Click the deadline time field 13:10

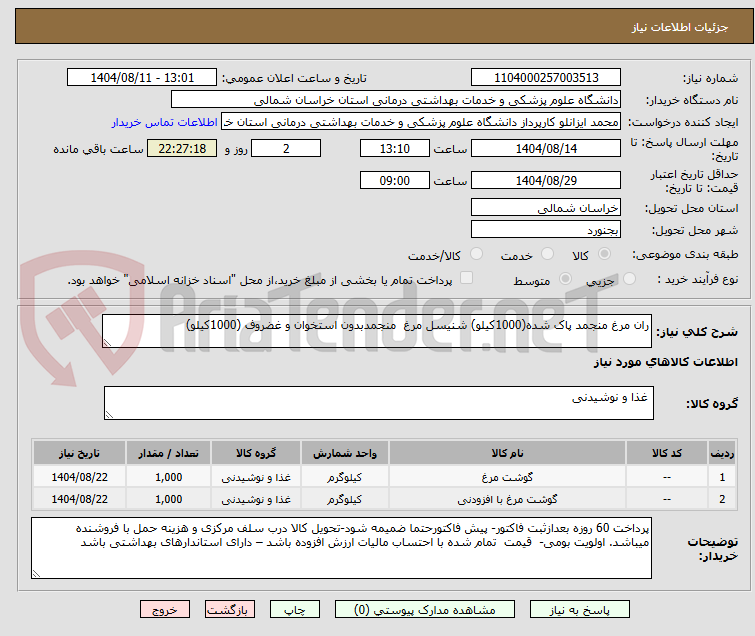pyautogui.click(x=394, y=148)
